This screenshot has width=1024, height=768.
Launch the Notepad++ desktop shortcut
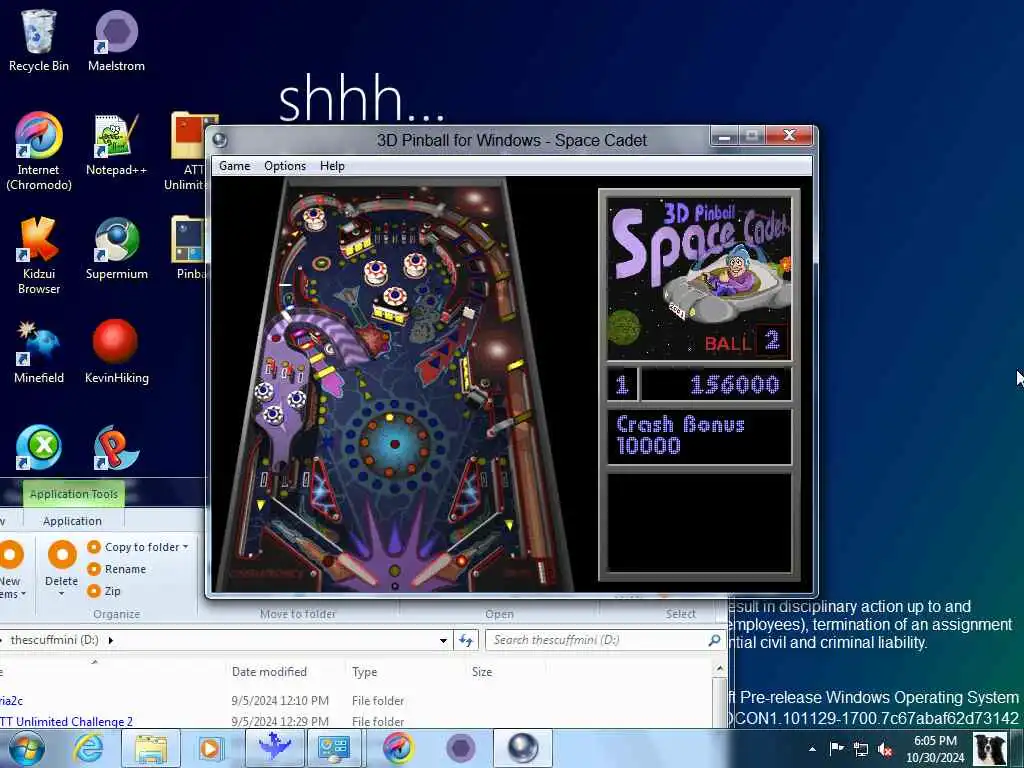pyautogui.click(x=116, y=145)
